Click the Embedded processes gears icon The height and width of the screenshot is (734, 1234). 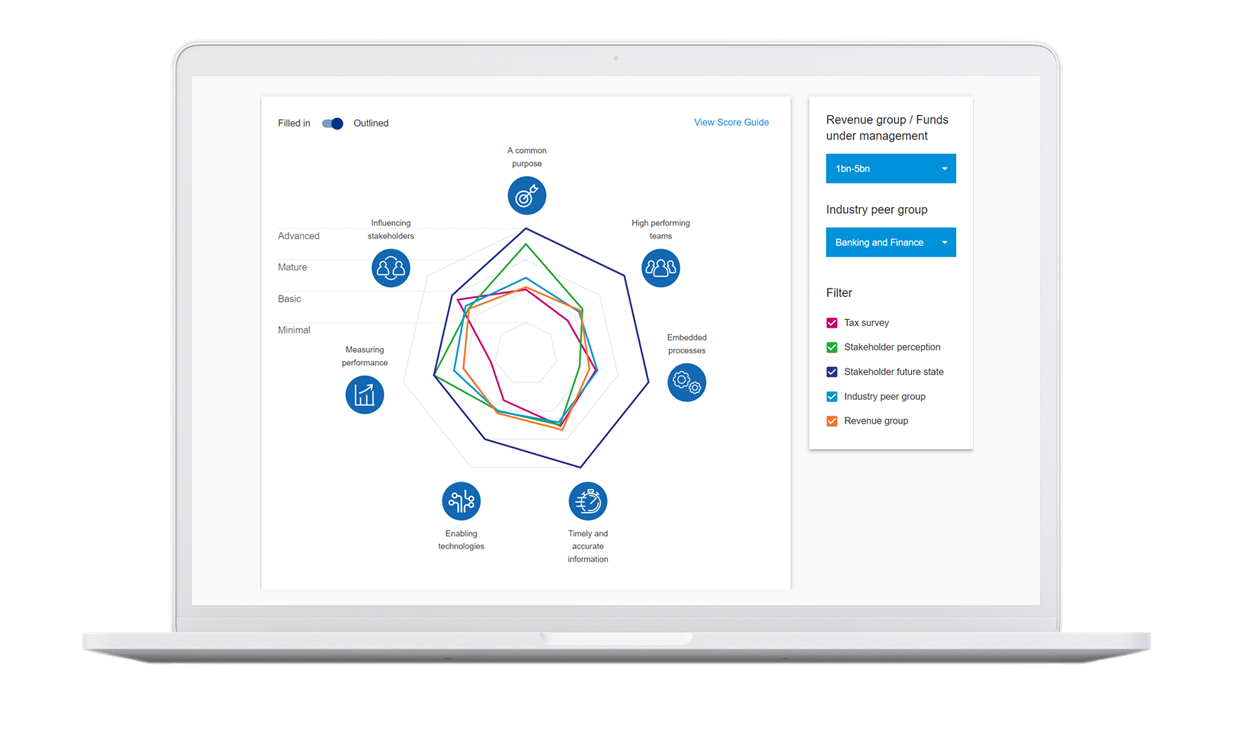click(x=686, y=381)
